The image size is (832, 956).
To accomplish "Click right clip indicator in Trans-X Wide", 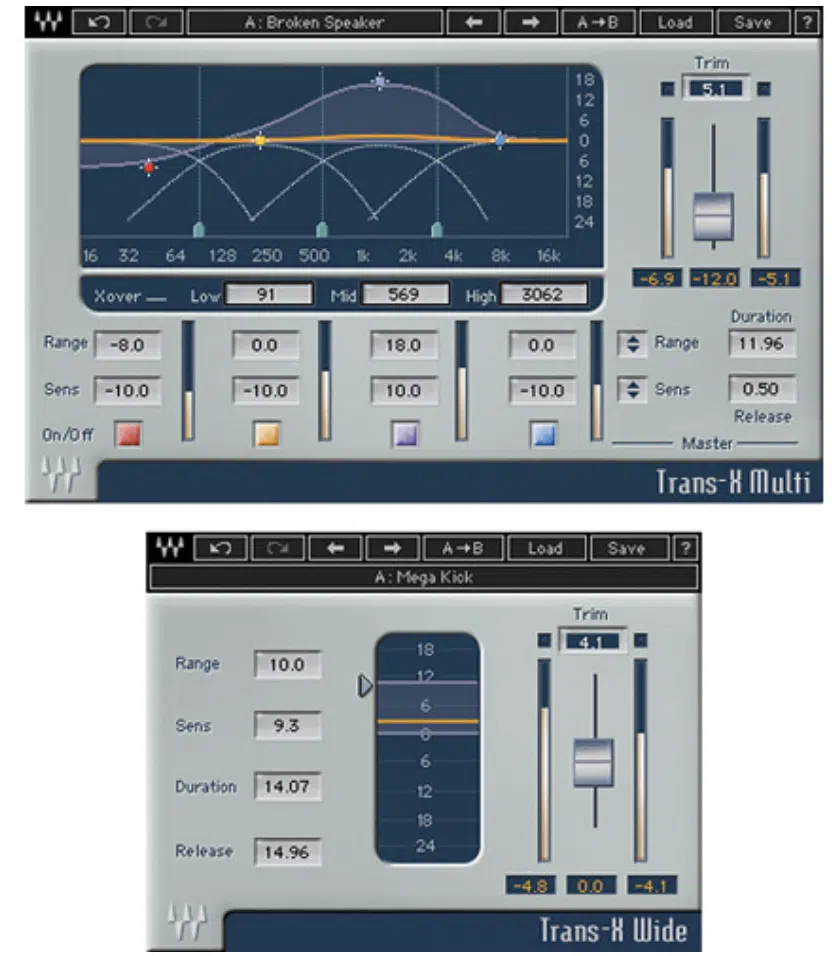I will pos(641,640).
